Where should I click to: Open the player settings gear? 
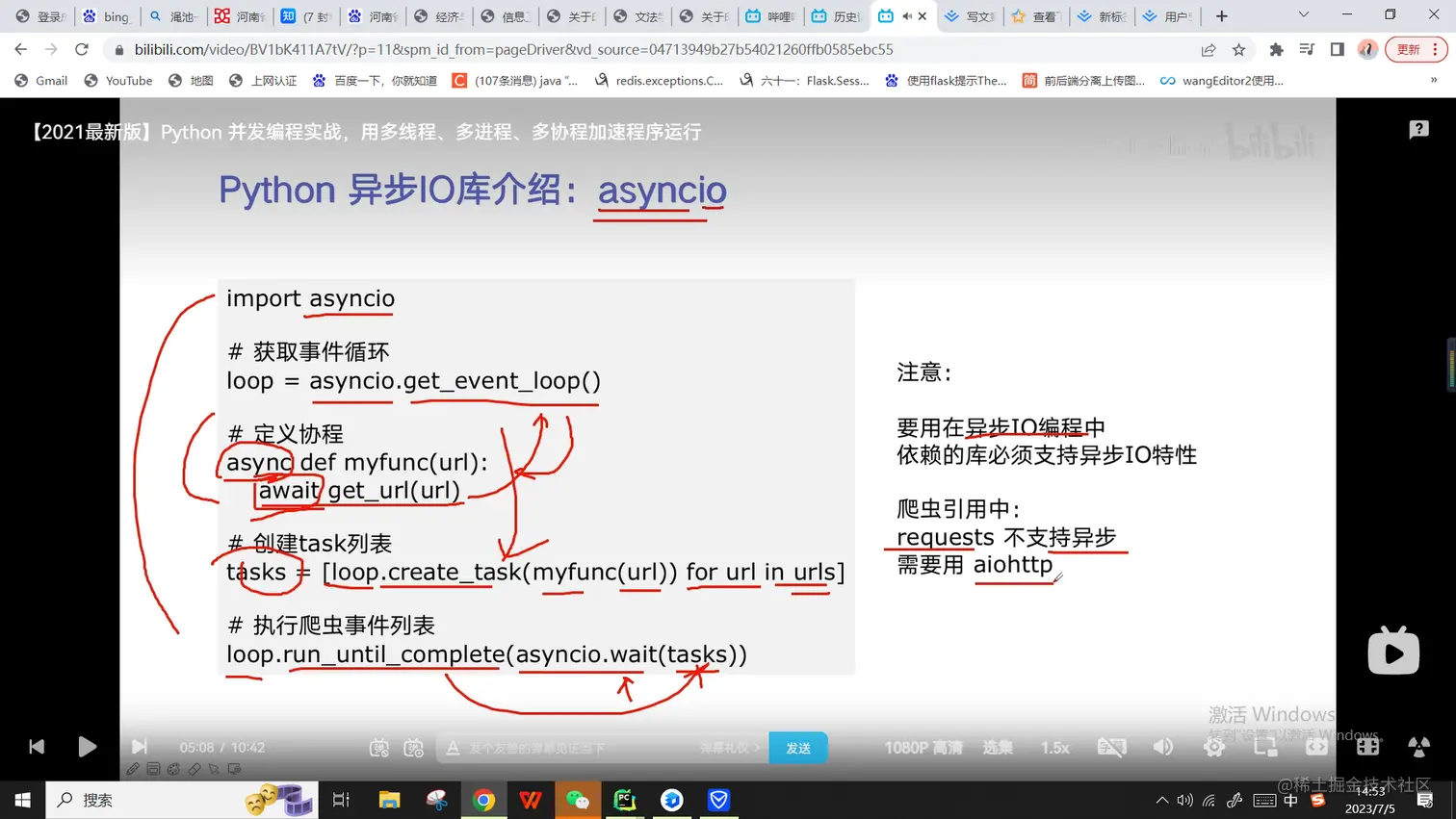(x=1214, y=747)
